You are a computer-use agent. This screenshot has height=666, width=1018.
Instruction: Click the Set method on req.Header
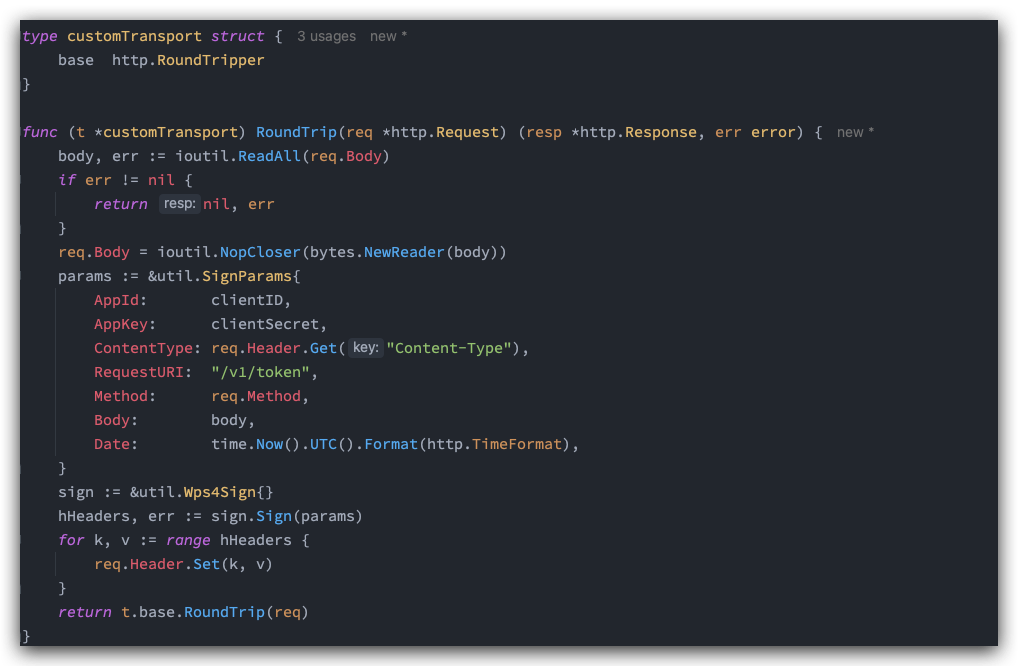tap(206, 564)
